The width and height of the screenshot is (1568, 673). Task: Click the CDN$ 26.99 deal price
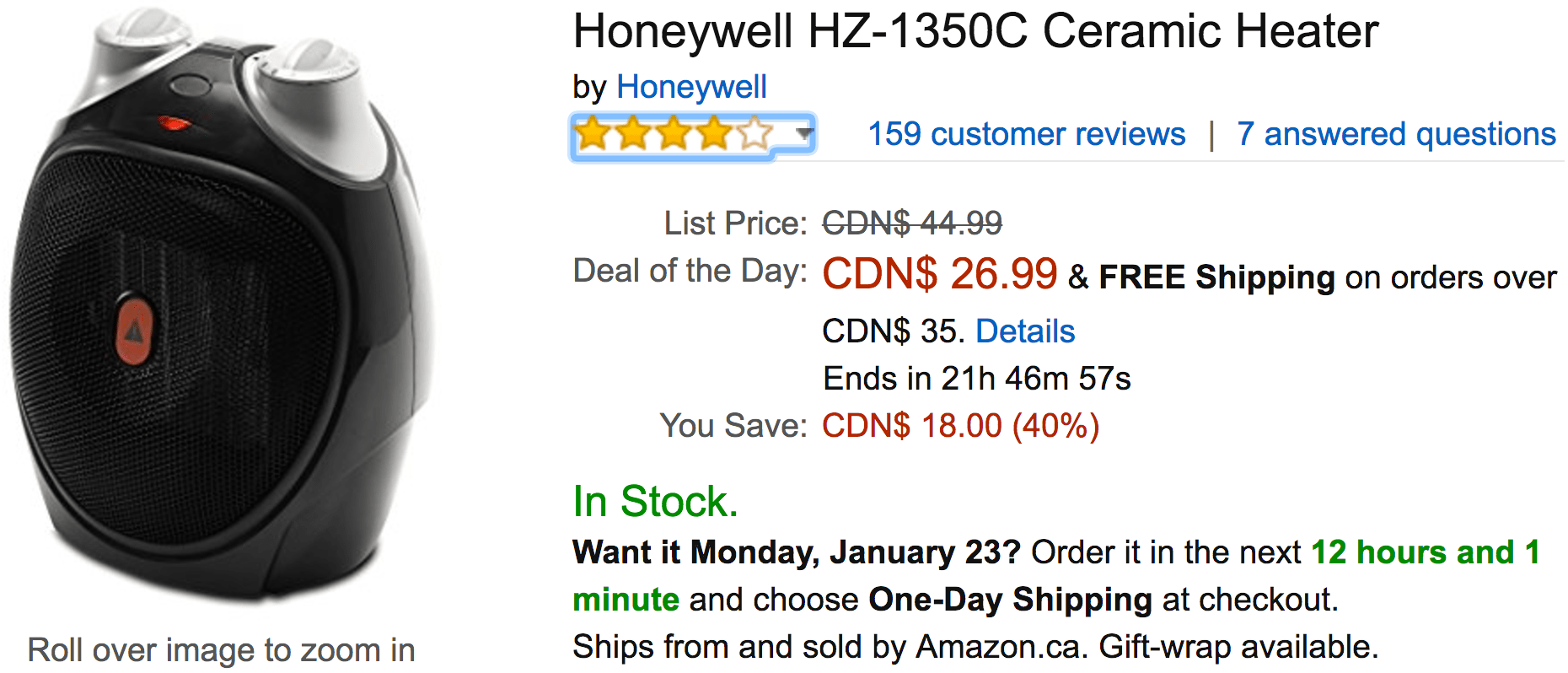click(x=940, y=273)
